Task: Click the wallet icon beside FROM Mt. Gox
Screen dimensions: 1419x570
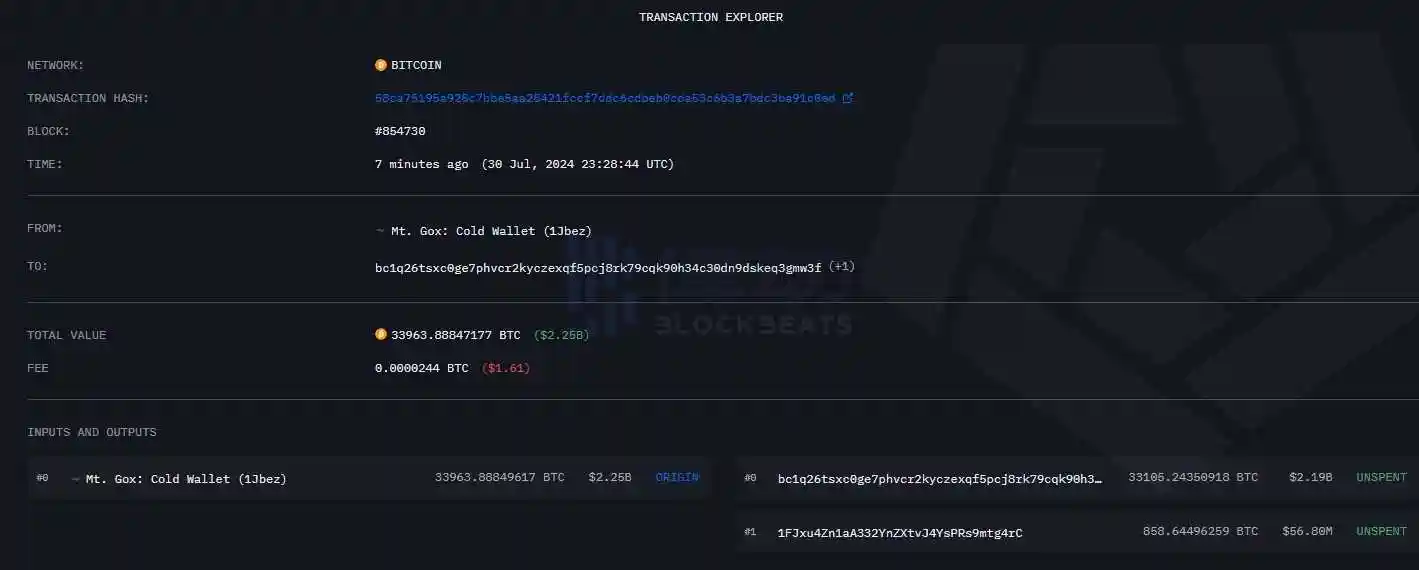Action: coord(380,231)
